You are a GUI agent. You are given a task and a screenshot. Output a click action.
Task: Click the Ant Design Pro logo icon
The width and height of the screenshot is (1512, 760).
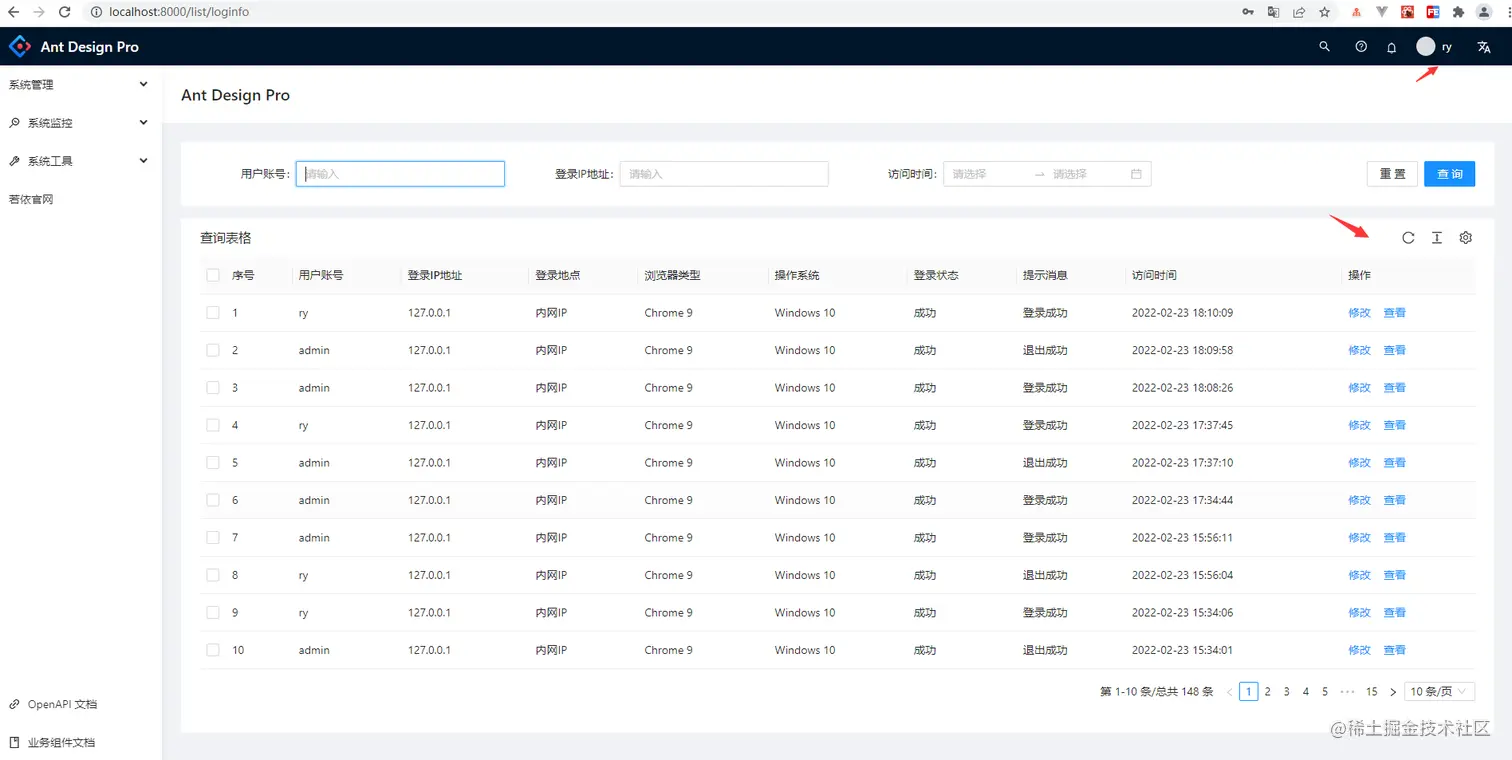click(20, 47)
